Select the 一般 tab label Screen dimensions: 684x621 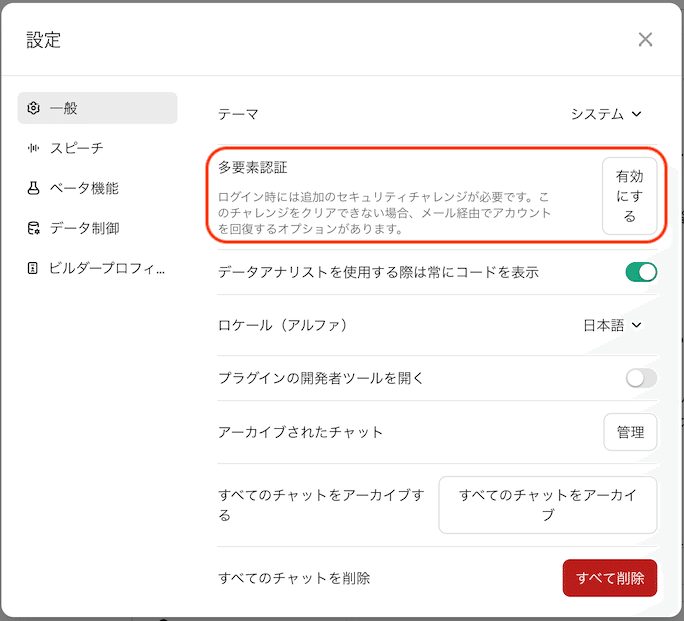[64, 108]
